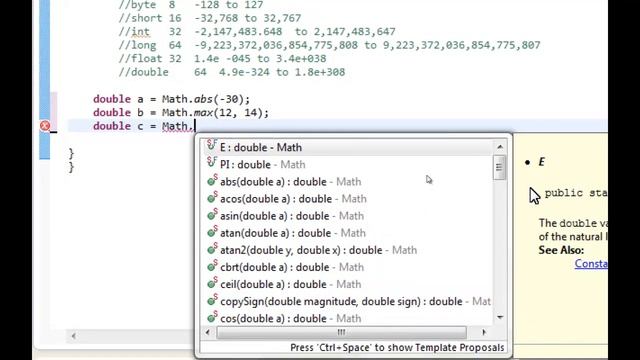640x360 pixels.
Task: Click 'See Also:' in Javadoc popup
Action: pos(561,250)
